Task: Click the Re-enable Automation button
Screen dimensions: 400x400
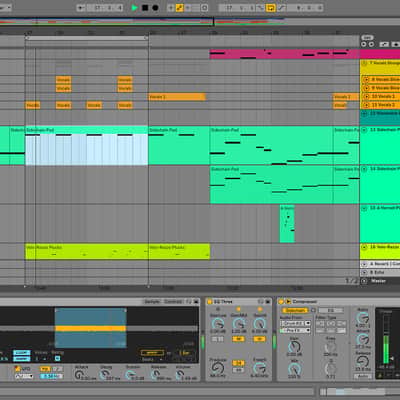Action: point(188,7)
